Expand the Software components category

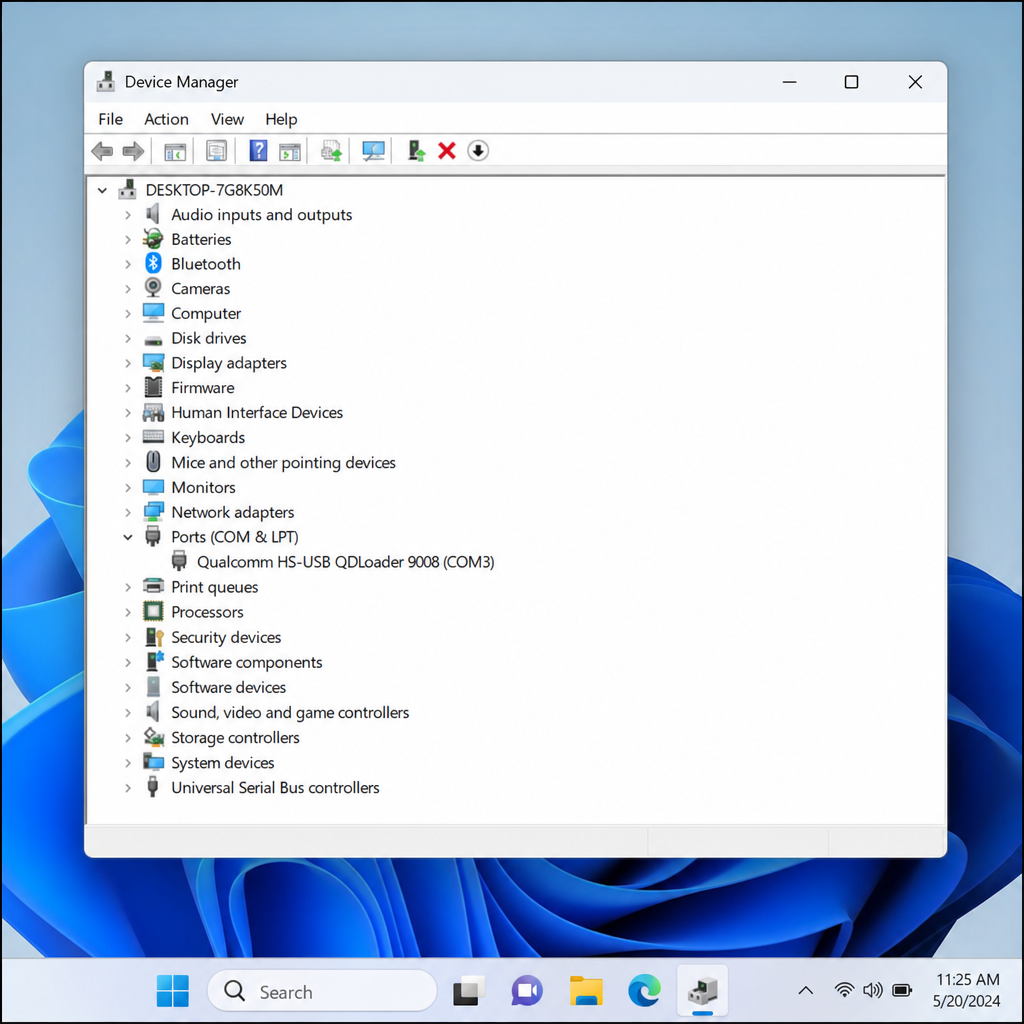coord(128,662)
